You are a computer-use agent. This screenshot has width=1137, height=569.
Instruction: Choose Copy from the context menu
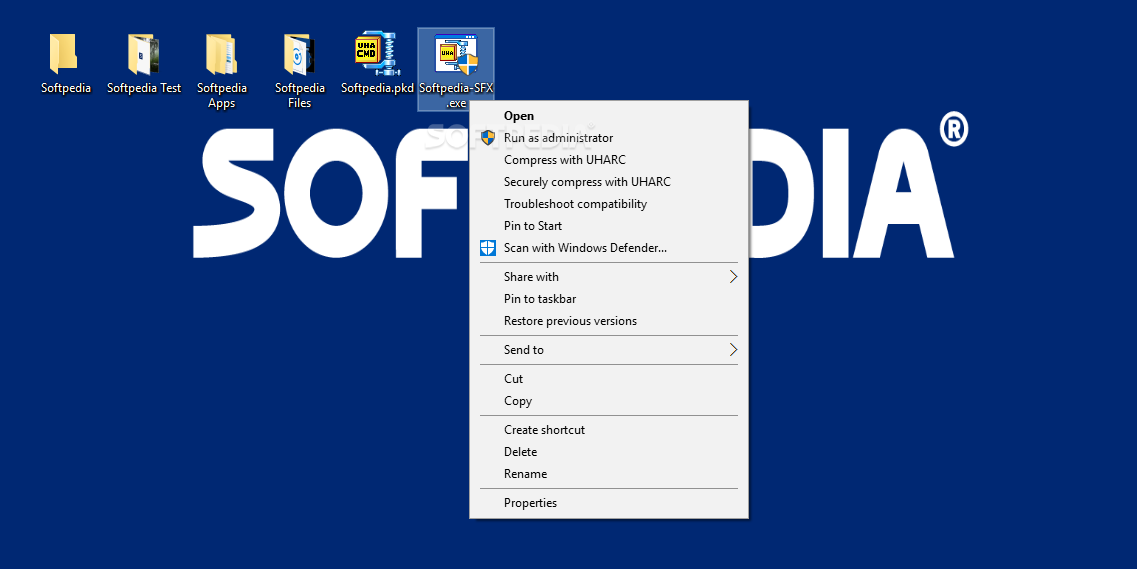pyautogui.click(x=609, y=401)
